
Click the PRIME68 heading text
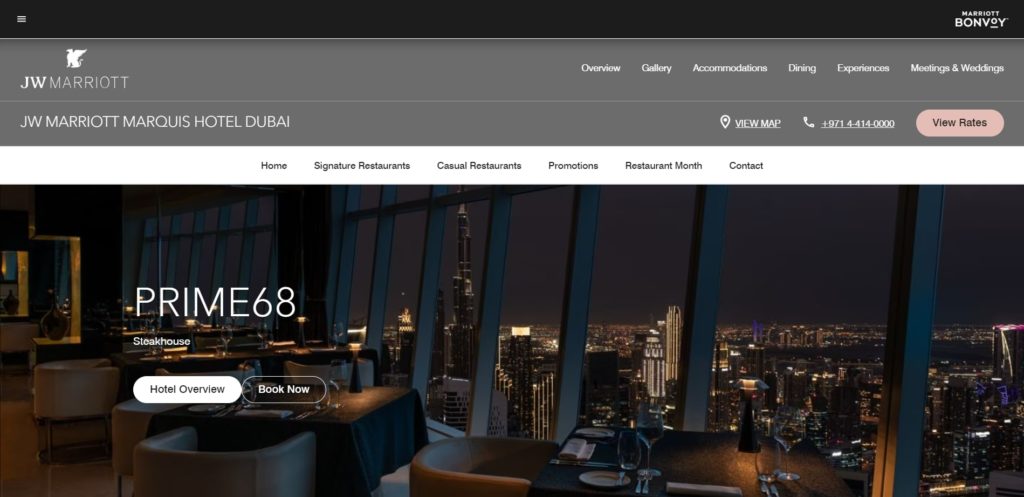point(215,302)
